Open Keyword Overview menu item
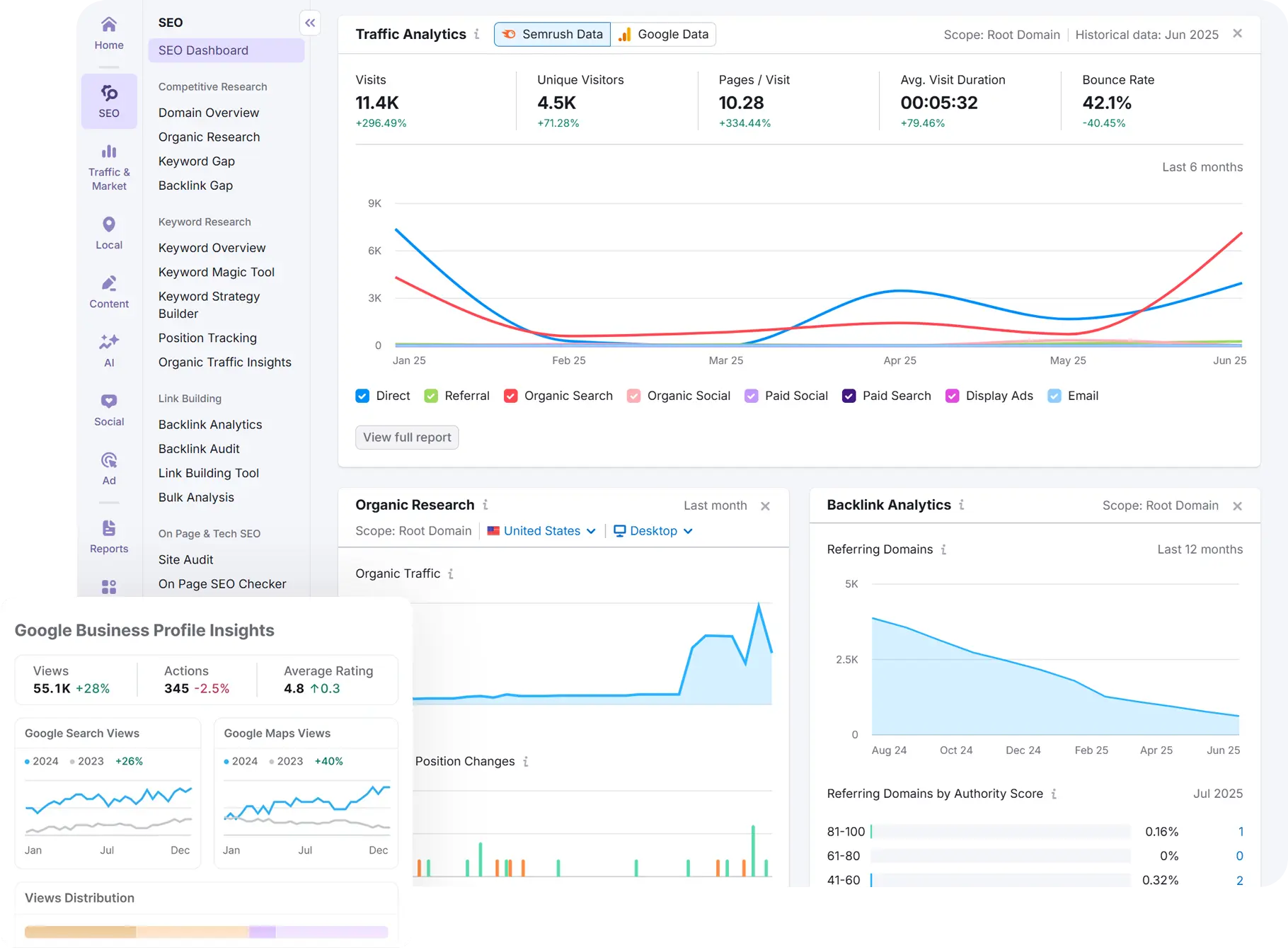1288x948 pixels. point(212,248)
